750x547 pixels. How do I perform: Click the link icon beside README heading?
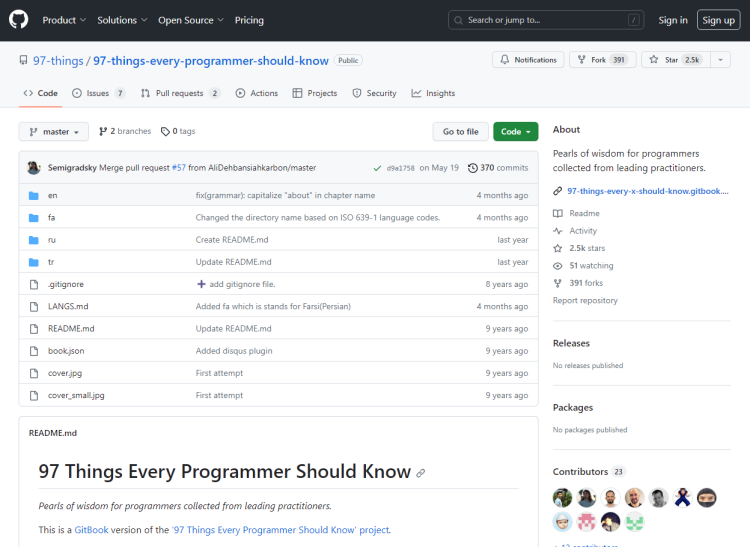tap(420, 473)
